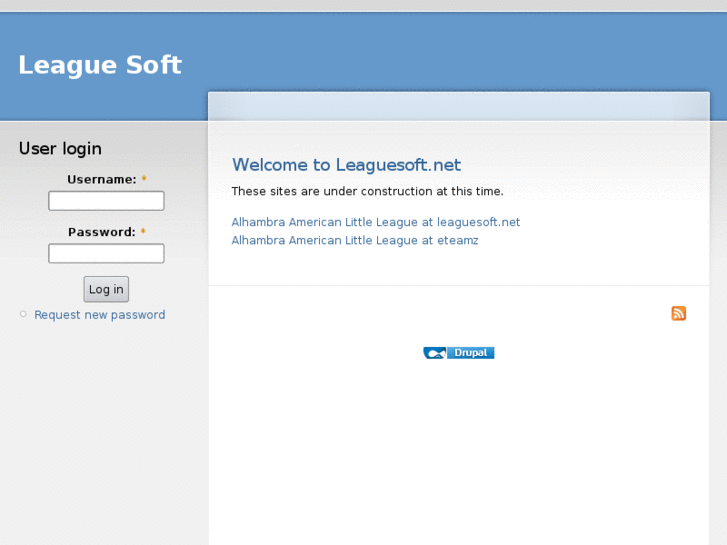Viewport: 727px width, 545px height.
Task: Focus the Username input field
Action: click(x=106, y=201)
